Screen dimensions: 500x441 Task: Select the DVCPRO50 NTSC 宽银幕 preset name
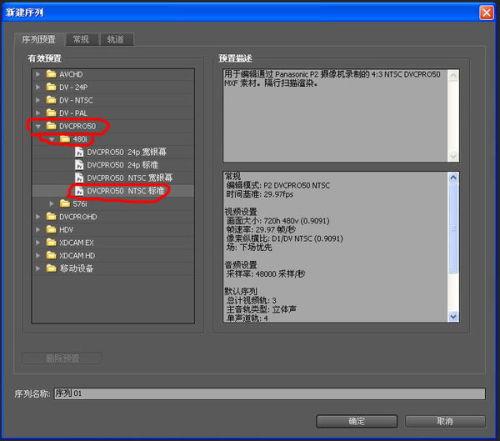pos(130,178)
